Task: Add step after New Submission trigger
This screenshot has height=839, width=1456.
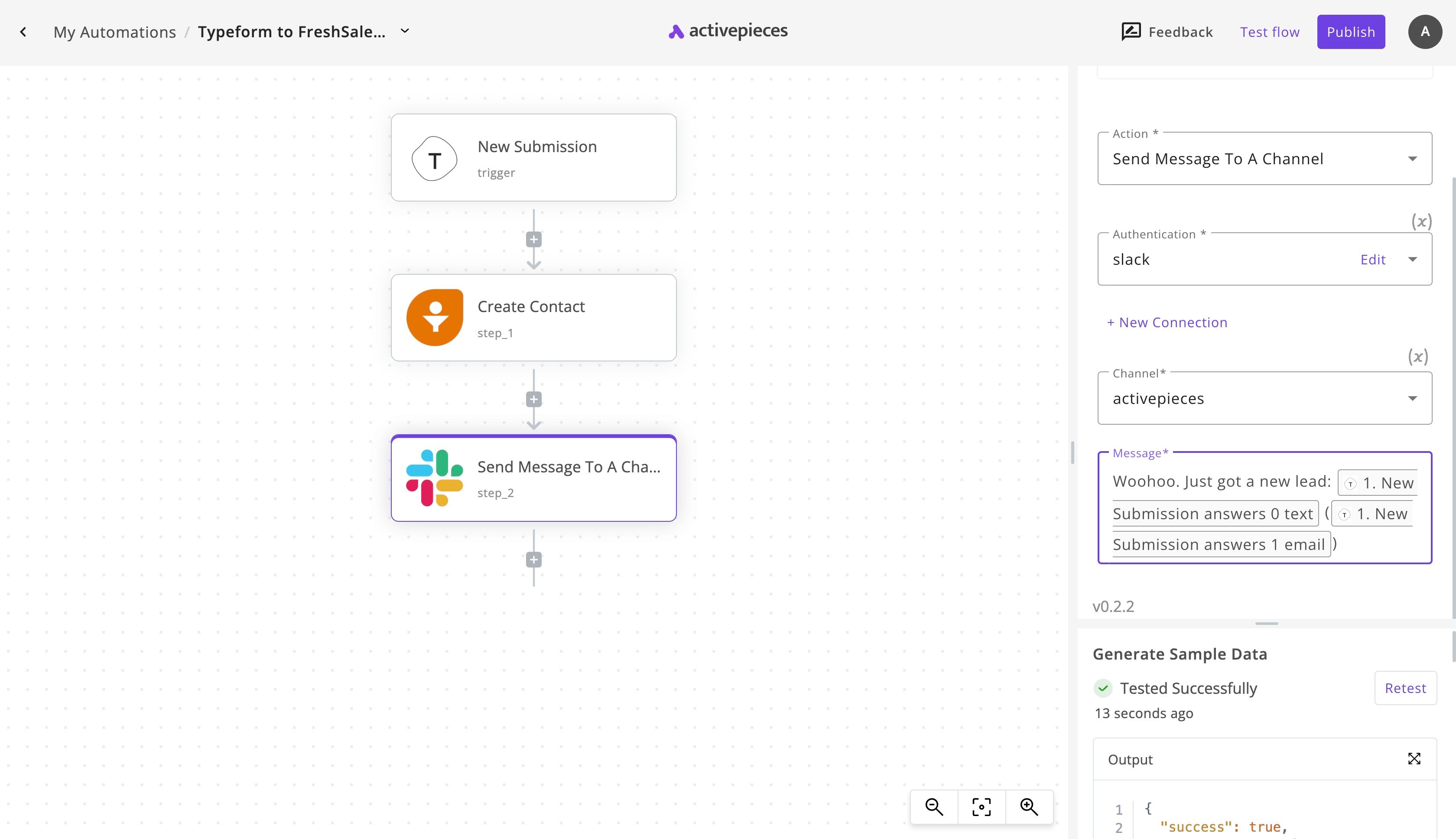Action: click(533, 240)
